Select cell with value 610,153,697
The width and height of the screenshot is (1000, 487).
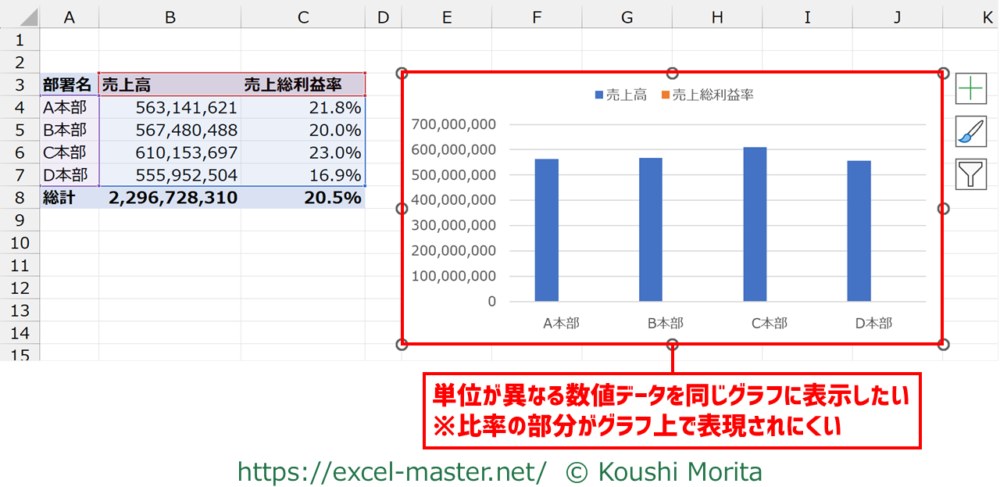coord(170,152)
